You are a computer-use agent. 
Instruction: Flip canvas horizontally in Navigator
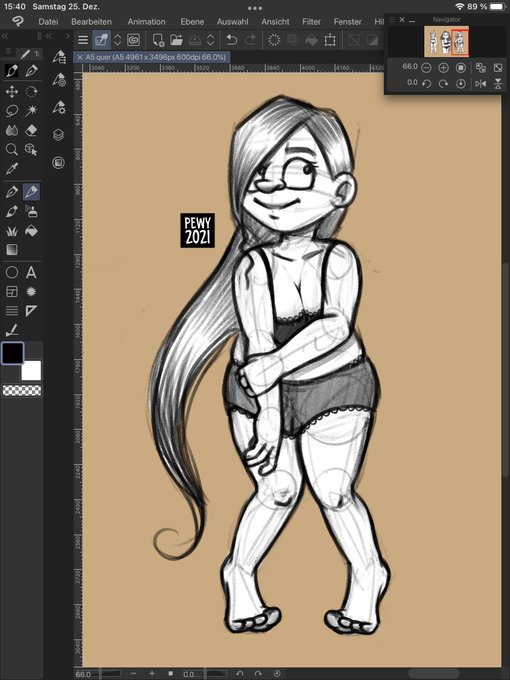tap(481, 83)
